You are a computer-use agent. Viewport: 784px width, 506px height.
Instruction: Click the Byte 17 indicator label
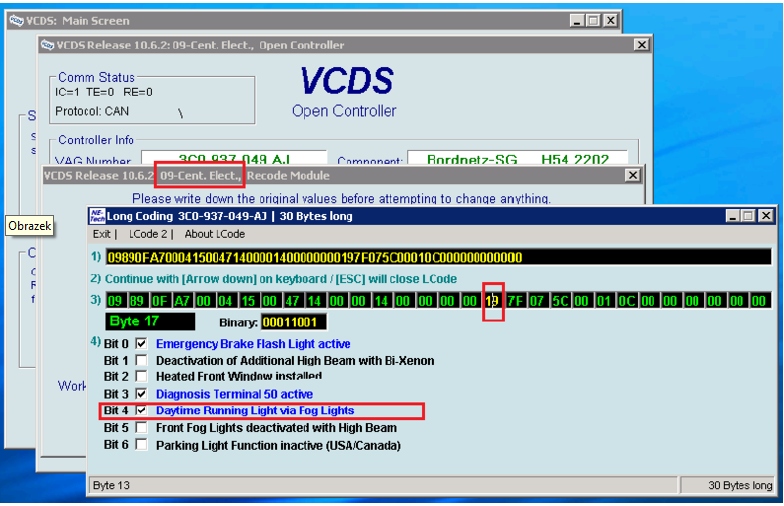150,322
